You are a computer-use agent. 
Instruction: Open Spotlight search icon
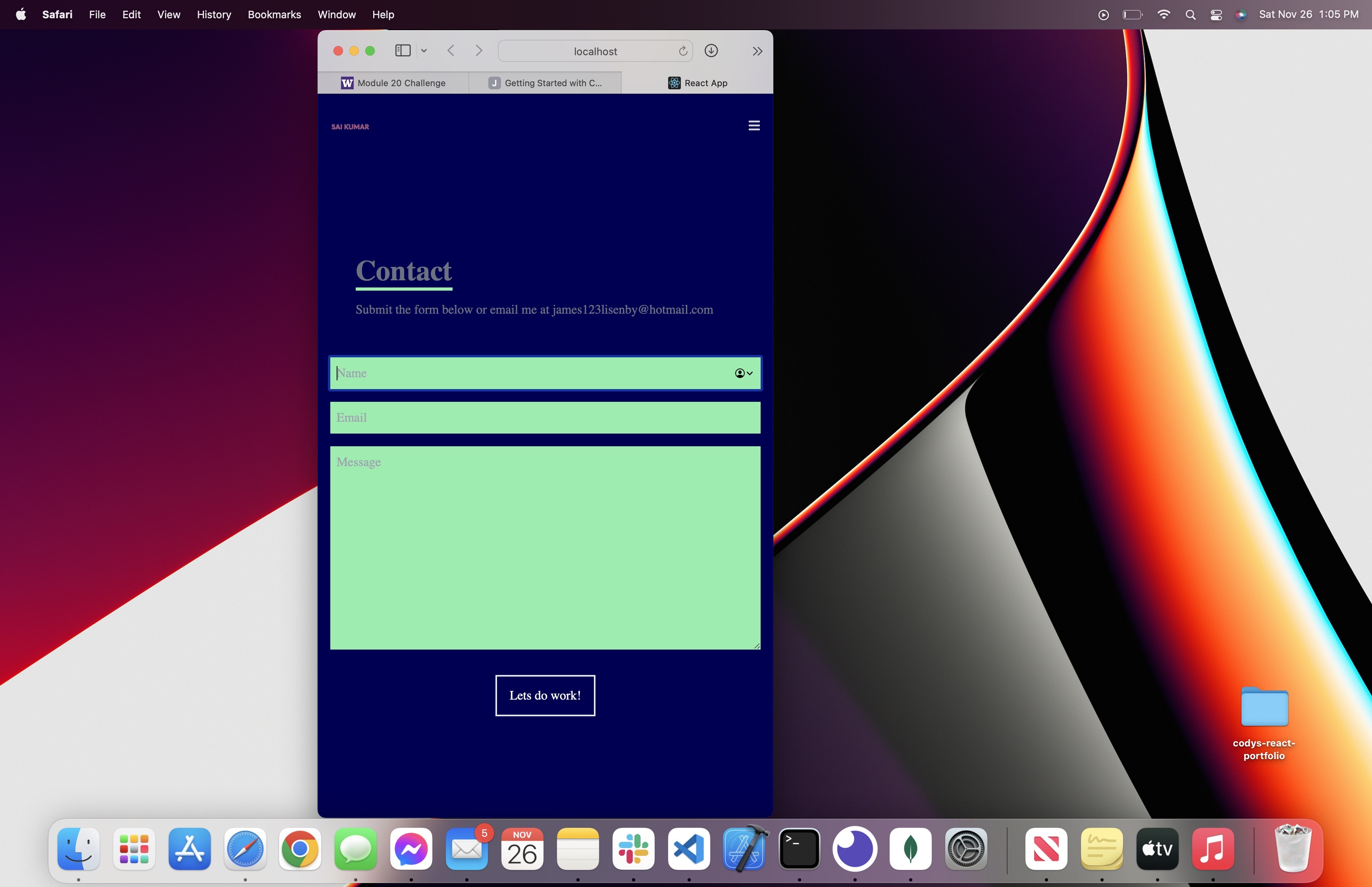click(x=1191, y=15)
